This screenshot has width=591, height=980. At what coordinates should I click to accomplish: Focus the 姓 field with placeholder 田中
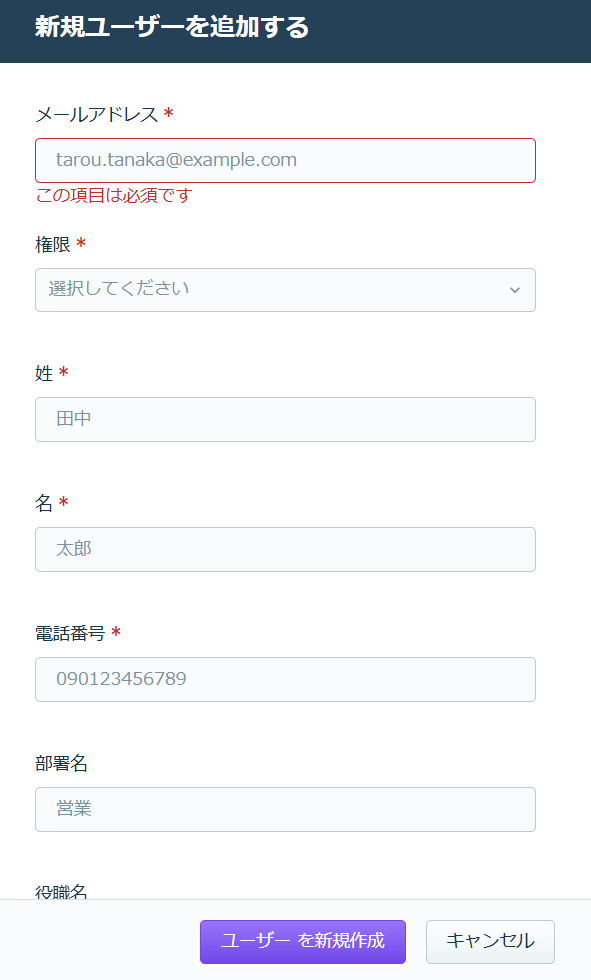click(x=286, y=419)
